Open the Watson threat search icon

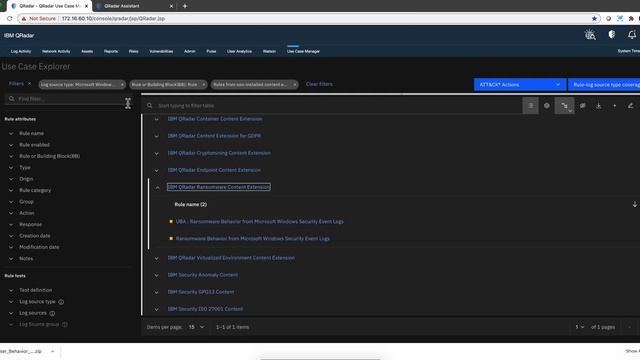pos(590,35)
